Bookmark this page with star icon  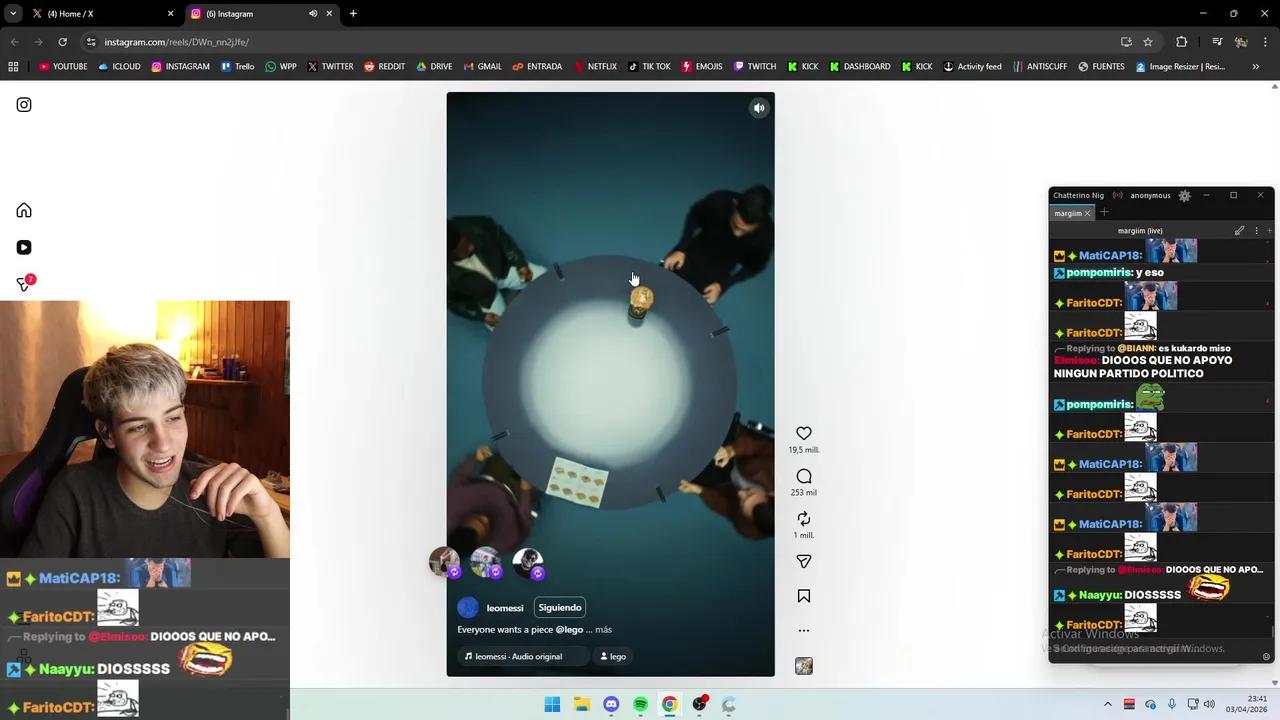click(x=1148, y=42)
